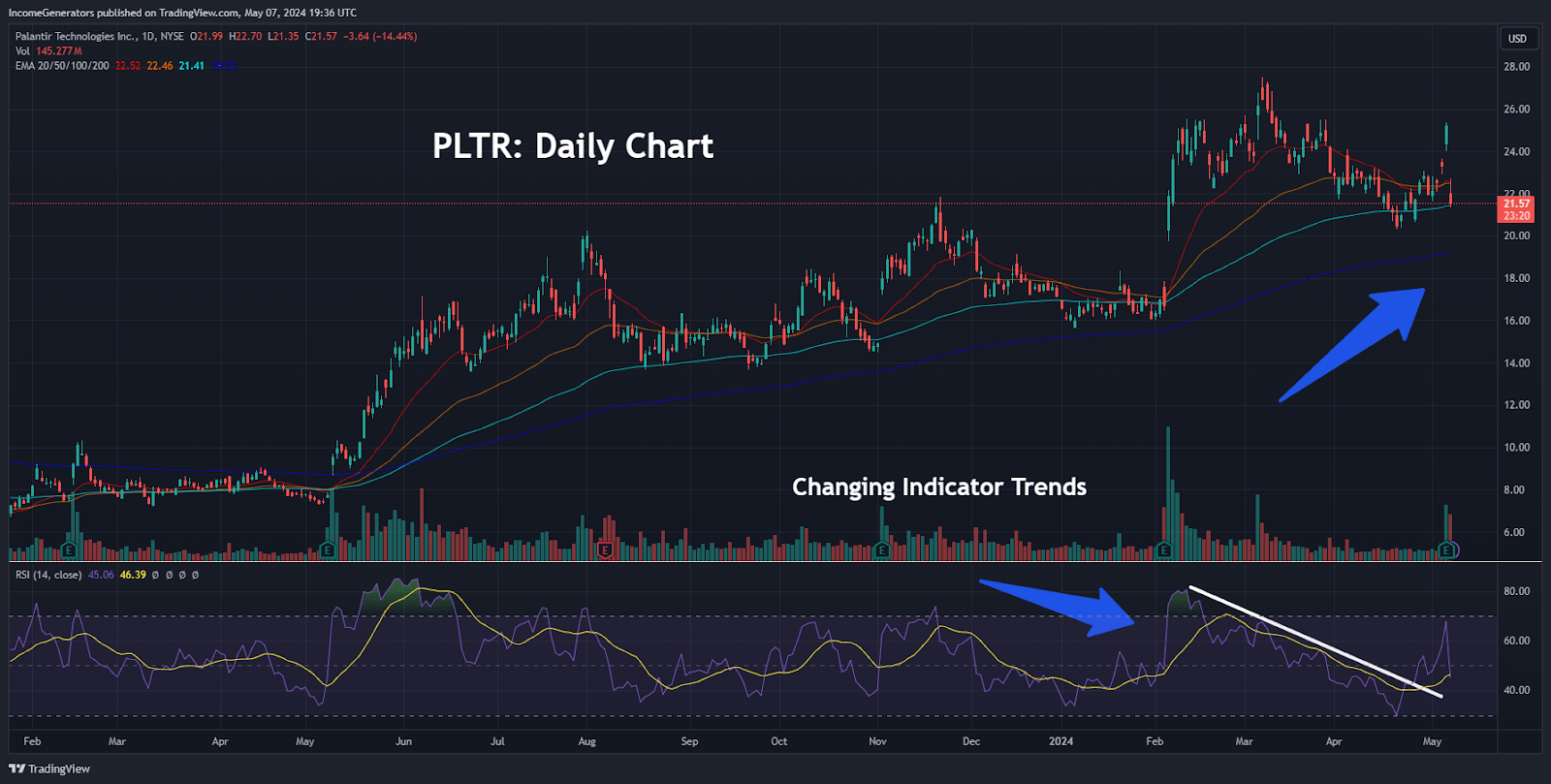Open the USD currency selector
Viewport: 1551px width, 784px height.
[1517, 39]
